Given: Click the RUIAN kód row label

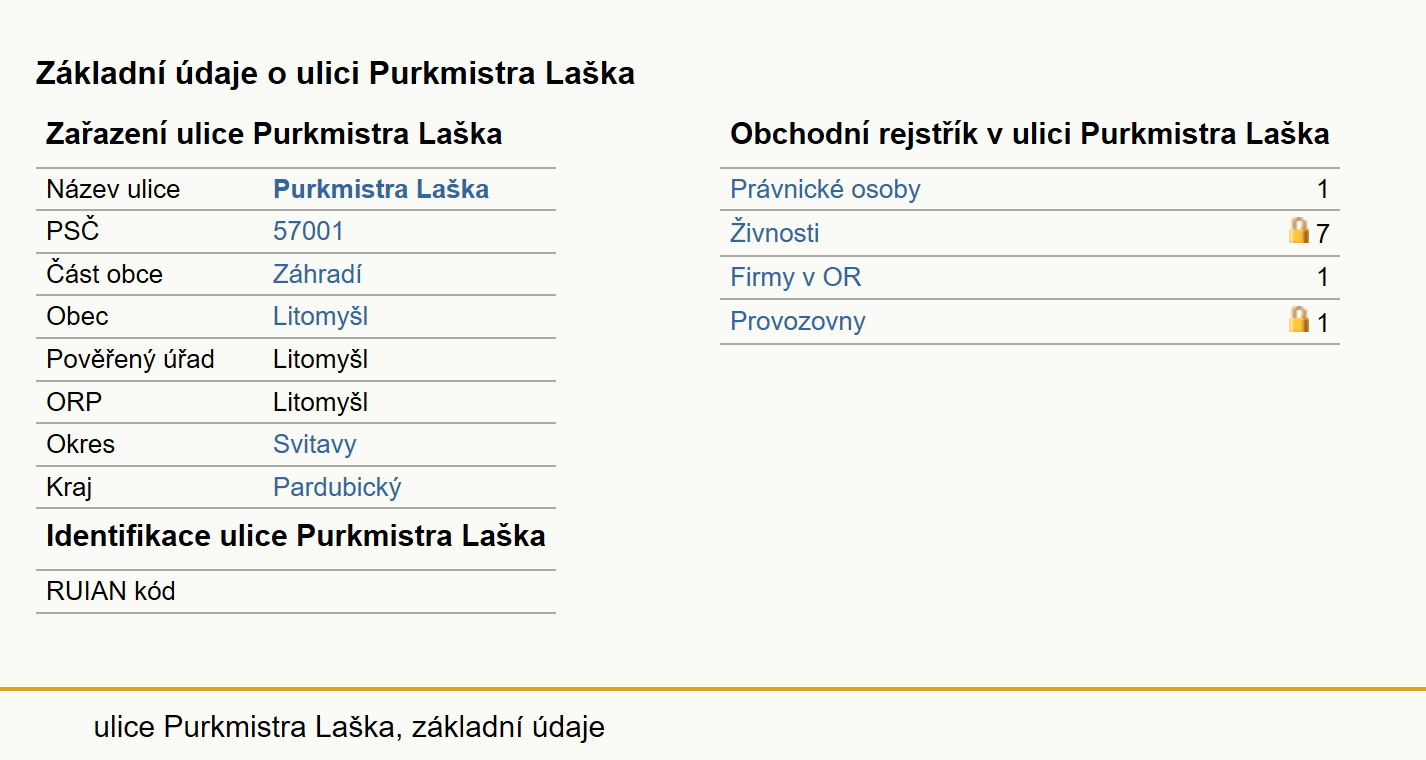Looking at the screenshot, I should coord(111,591).
